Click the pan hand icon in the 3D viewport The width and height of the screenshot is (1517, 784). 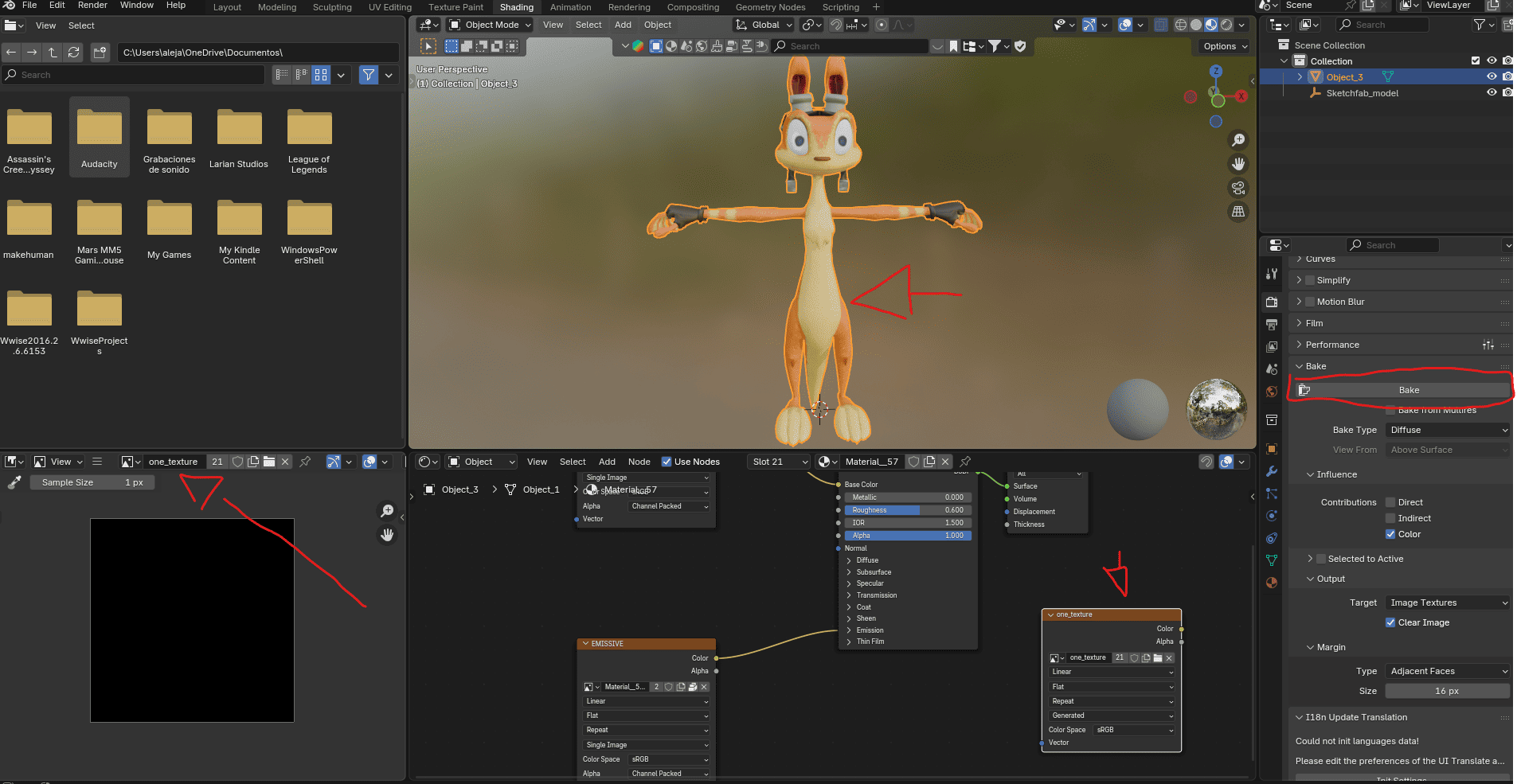1238,164
